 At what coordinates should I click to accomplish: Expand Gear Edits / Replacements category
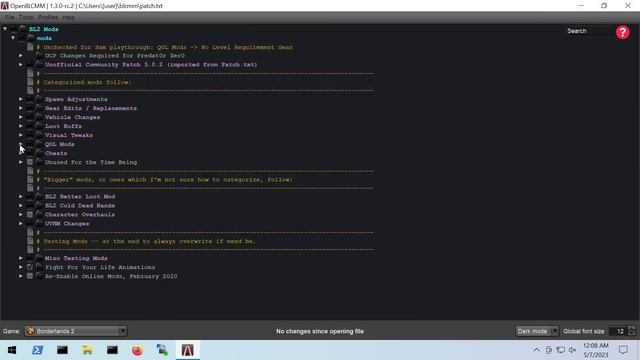click(21, 108)
